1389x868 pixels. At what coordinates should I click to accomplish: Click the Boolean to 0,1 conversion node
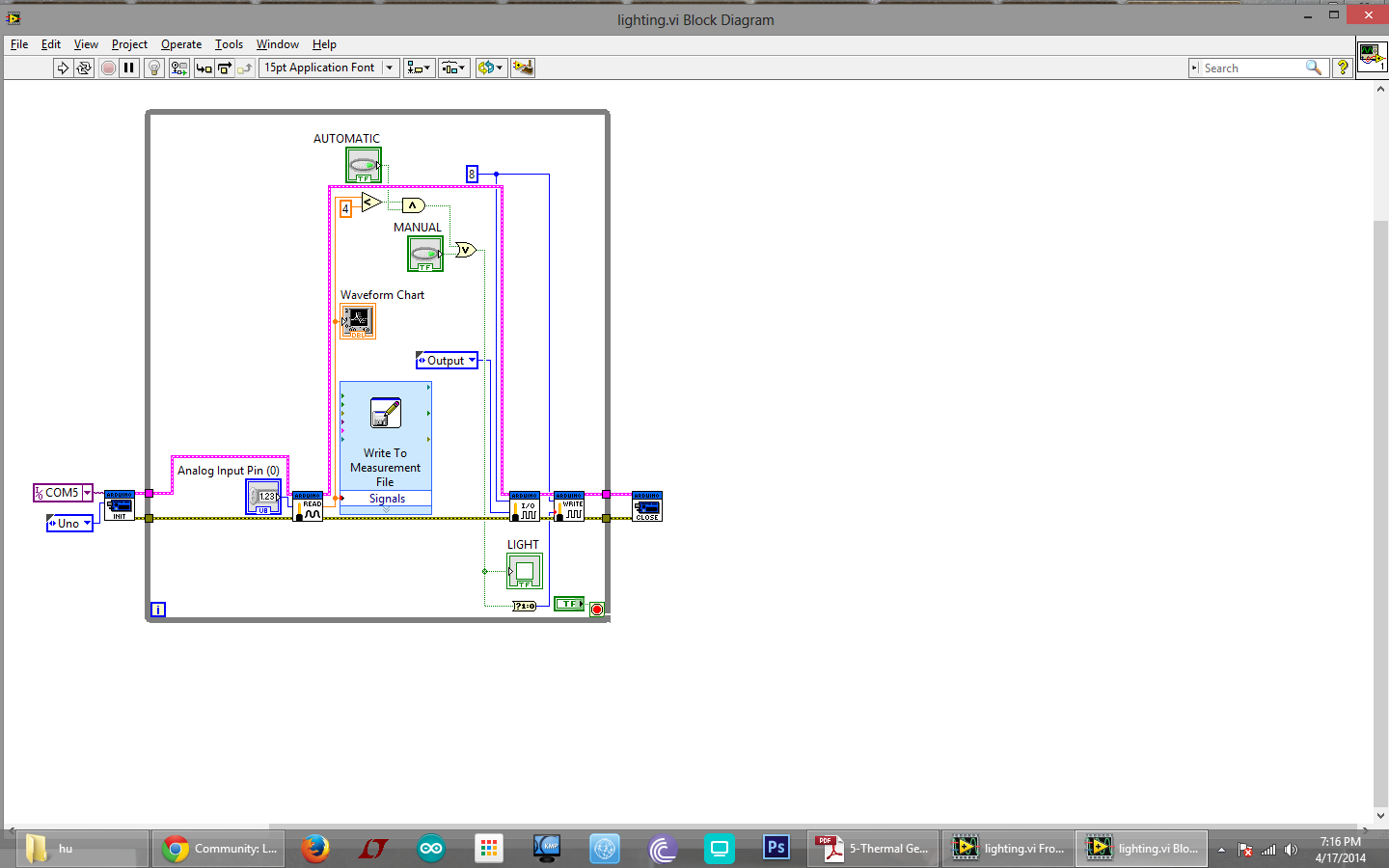(x=524, y=606)
